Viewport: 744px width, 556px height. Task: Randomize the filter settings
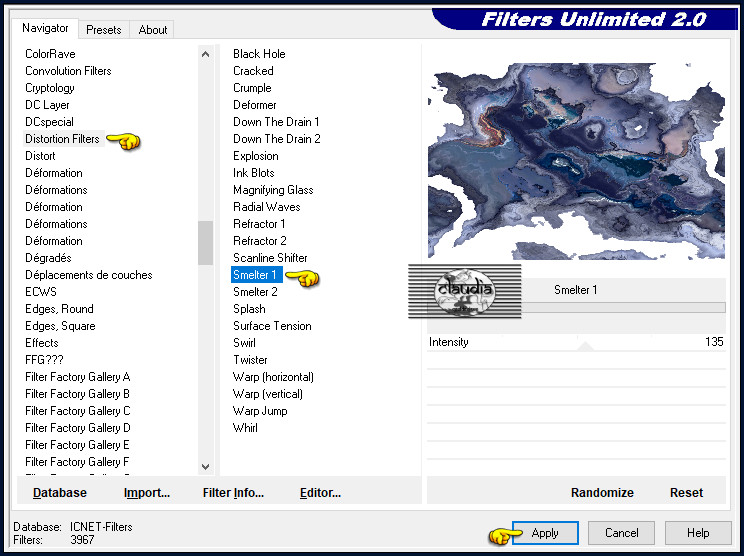coord(602,493)
